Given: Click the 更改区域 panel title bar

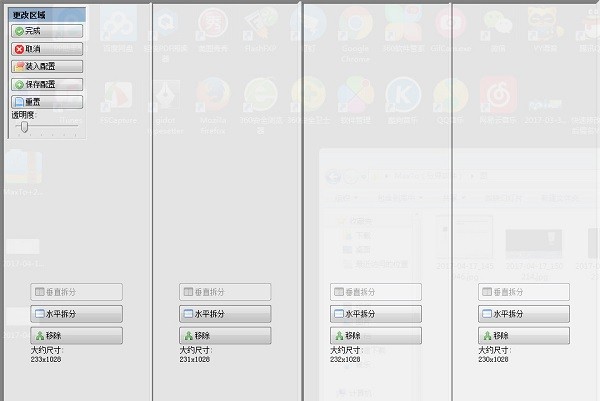Looking at the screenshot, I should (x=47, y=15).
